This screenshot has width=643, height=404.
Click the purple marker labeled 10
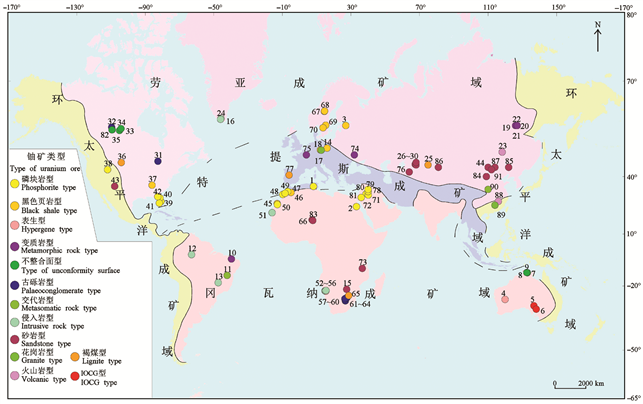click(232, 260)
